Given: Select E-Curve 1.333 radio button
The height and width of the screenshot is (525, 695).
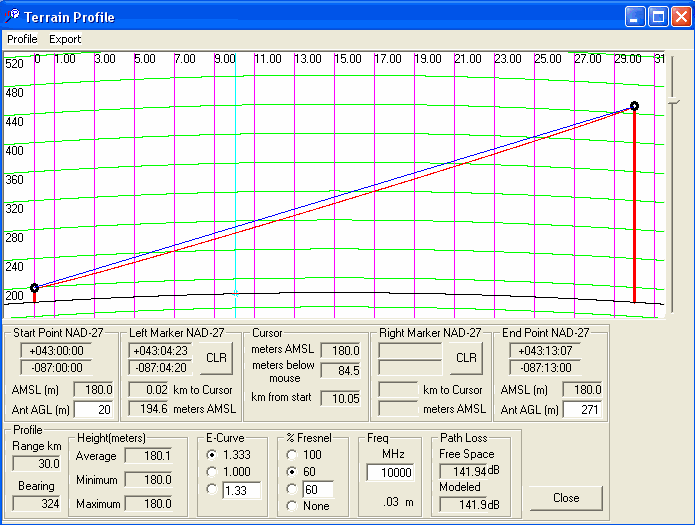Looking at the screenshot, I should (x=212, y=455).
